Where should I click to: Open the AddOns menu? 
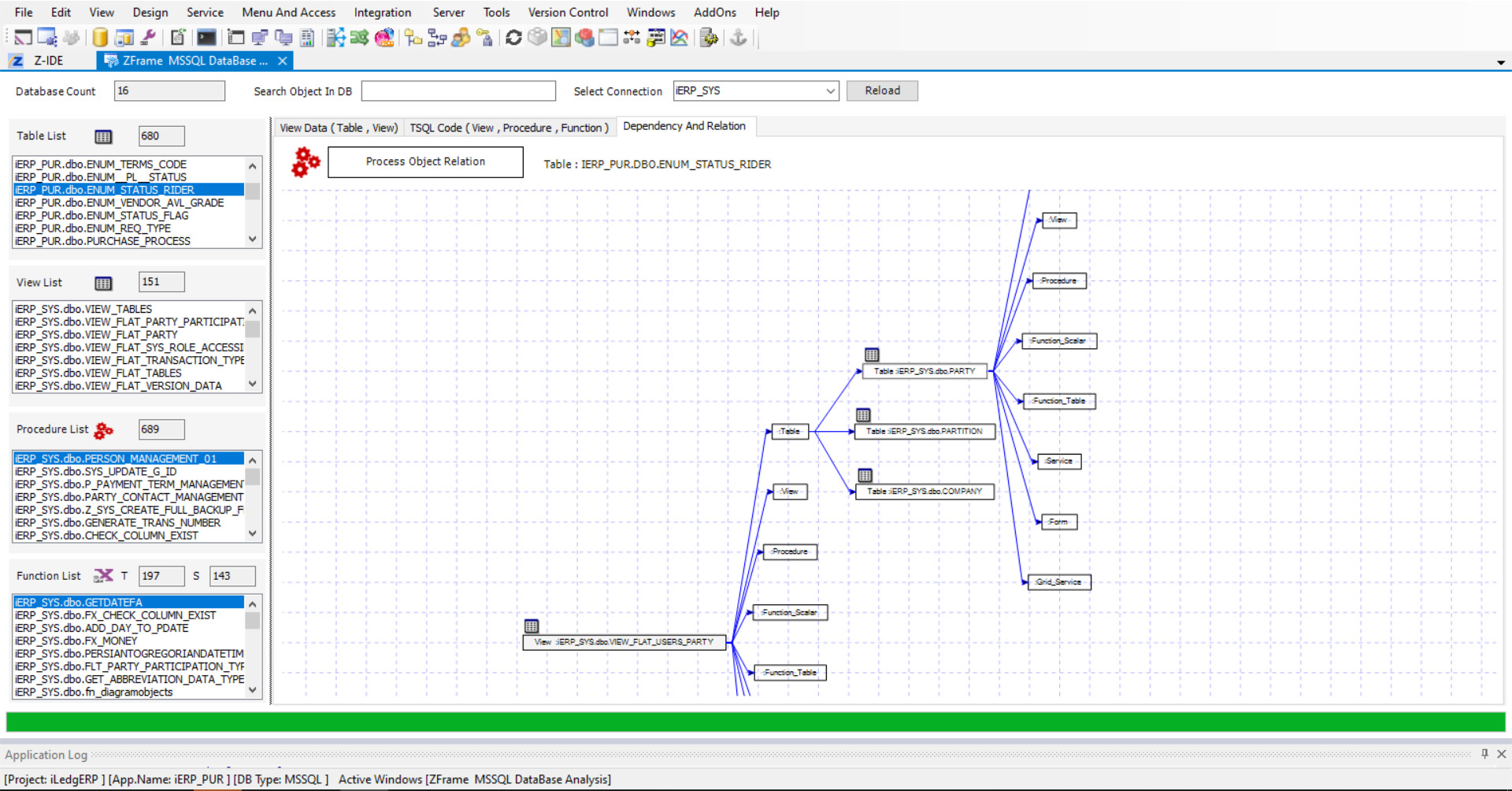click(715, 12)
